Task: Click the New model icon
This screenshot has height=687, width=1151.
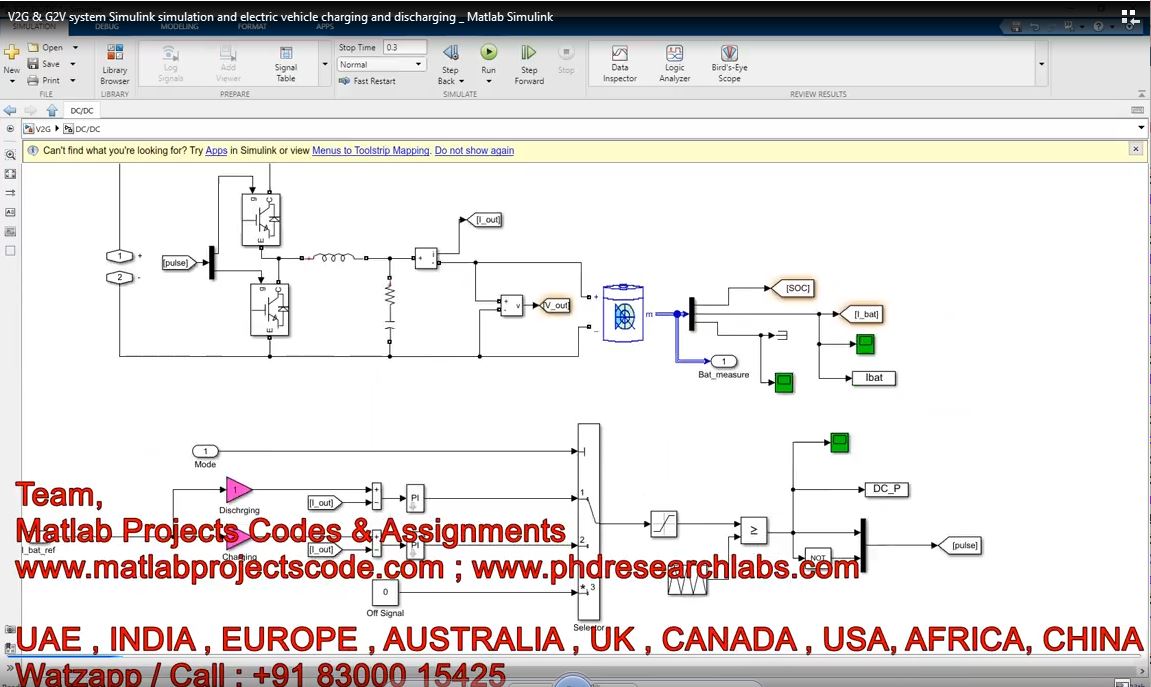Action: pos(12,52)
